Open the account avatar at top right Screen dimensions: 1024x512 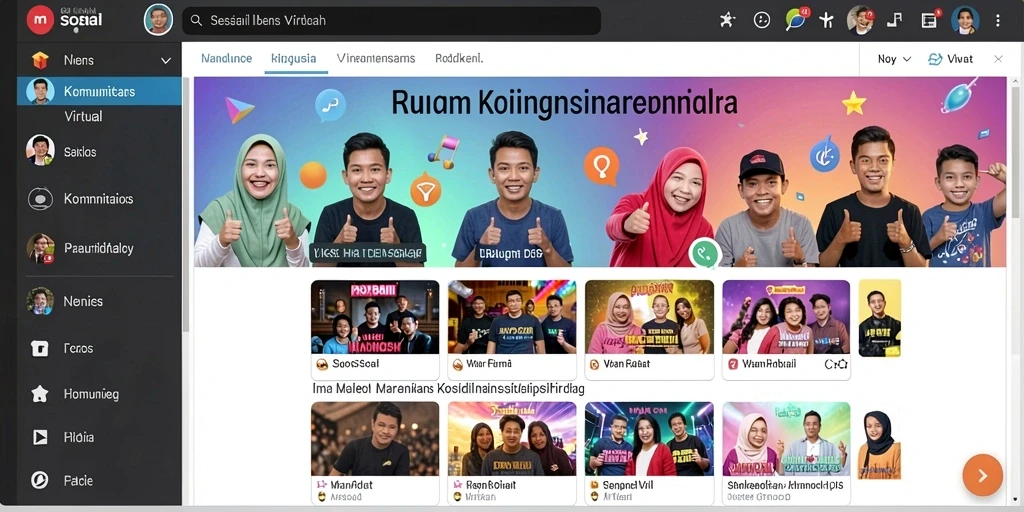pos(965,20)
